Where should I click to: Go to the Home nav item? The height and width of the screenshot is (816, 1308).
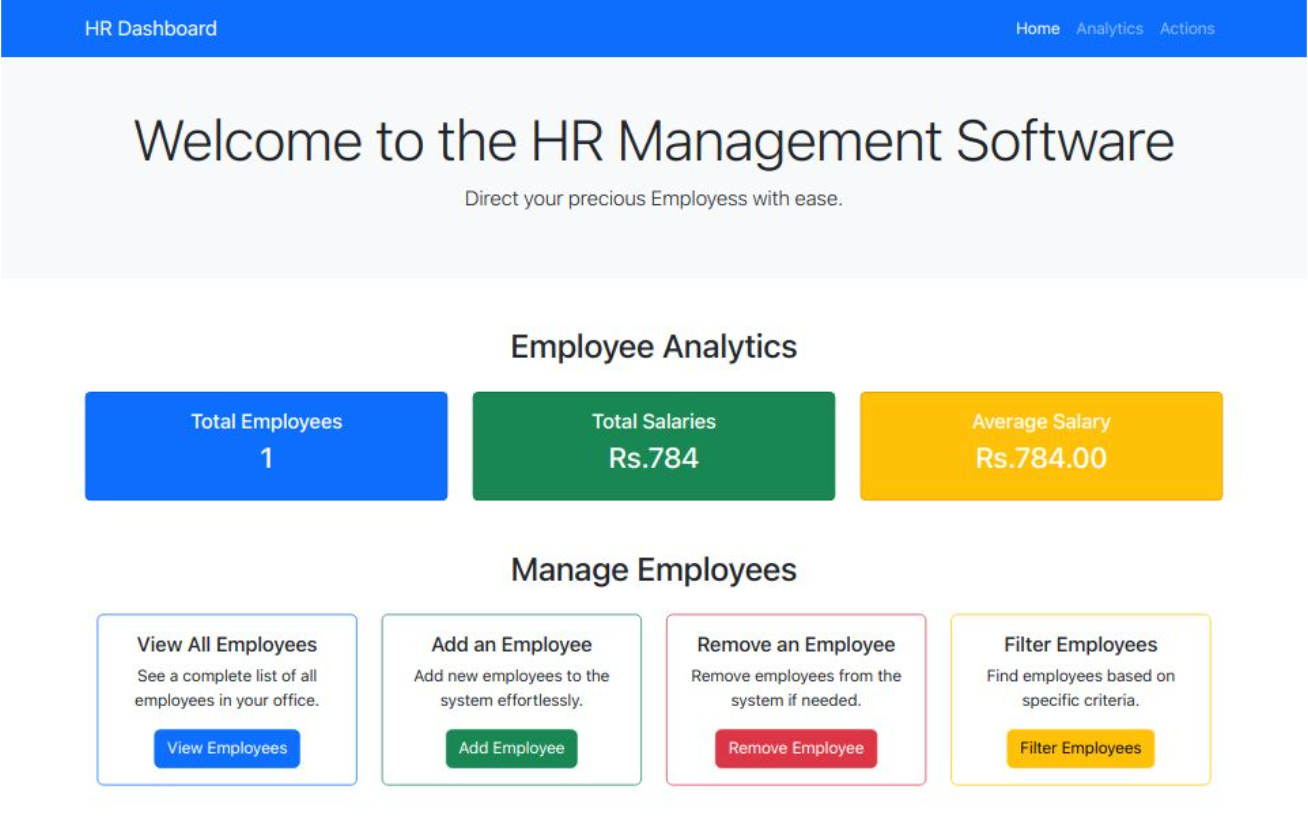click(1037, 28)
